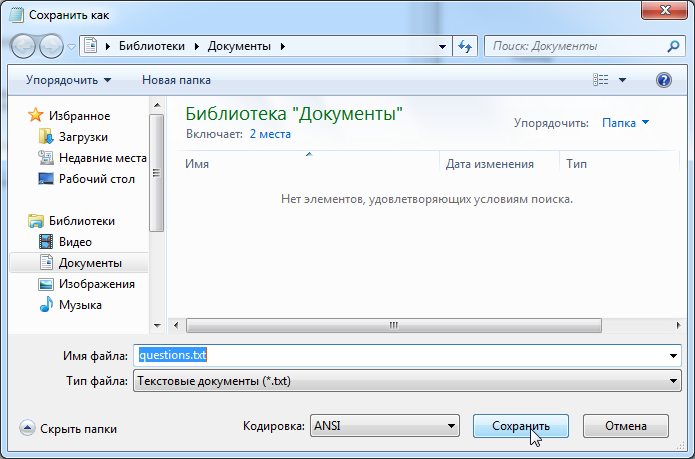The image size is (695, 459).
Task: Click the view mode icon in toolbar
Action: 601,80
